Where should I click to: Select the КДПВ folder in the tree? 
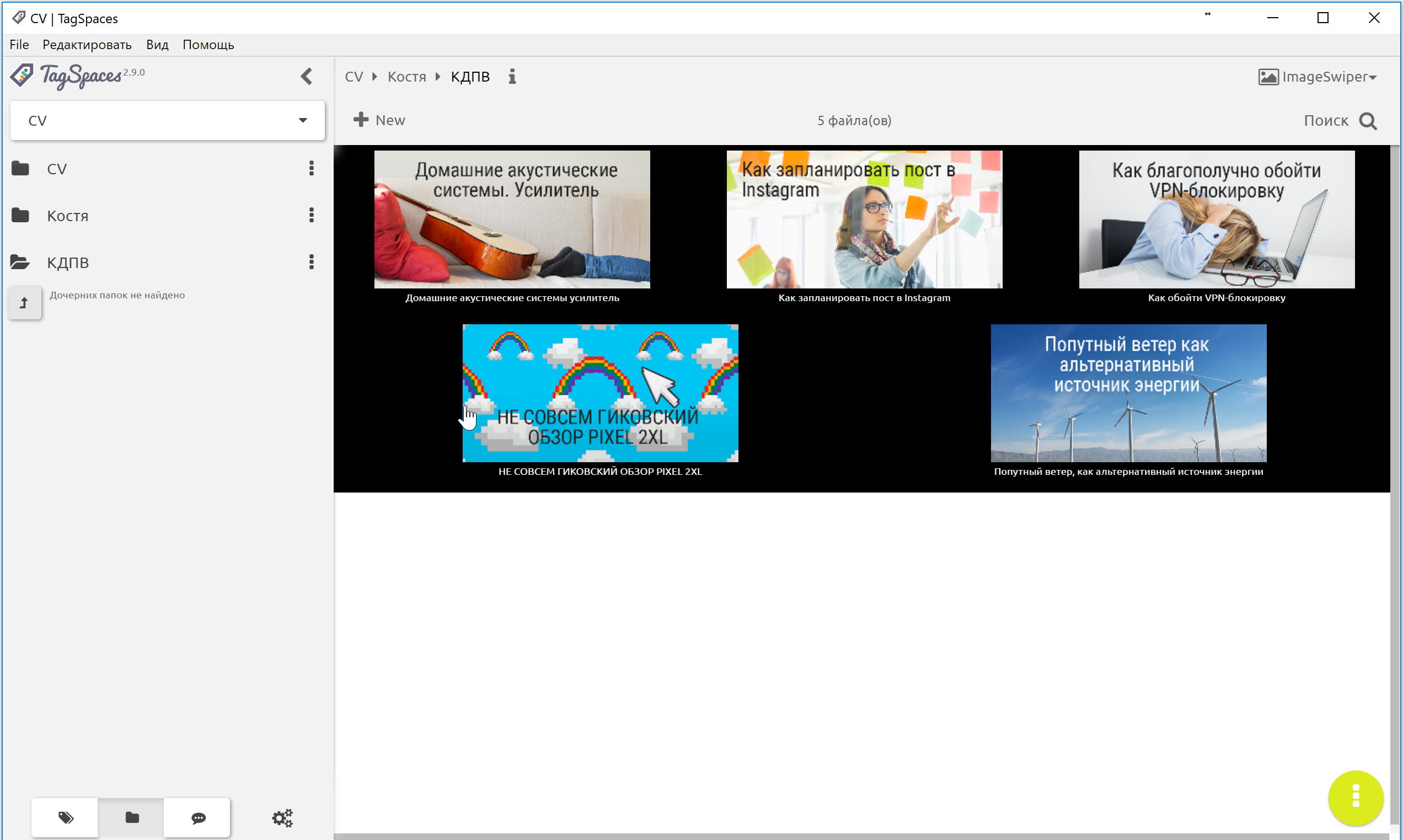point(67,263)
